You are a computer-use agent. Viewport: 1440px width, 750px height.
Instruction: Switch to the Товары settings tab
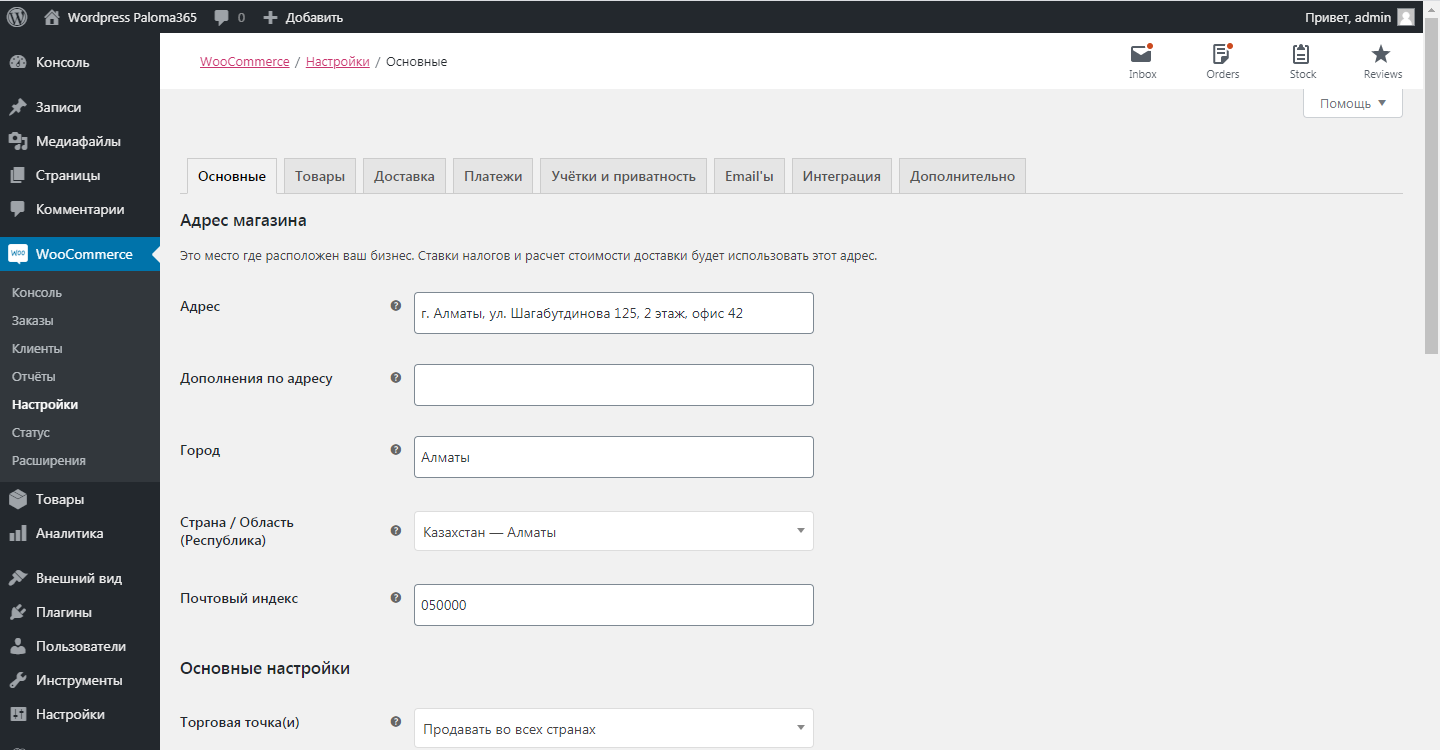pyautogui.click(x=320, y=176)
